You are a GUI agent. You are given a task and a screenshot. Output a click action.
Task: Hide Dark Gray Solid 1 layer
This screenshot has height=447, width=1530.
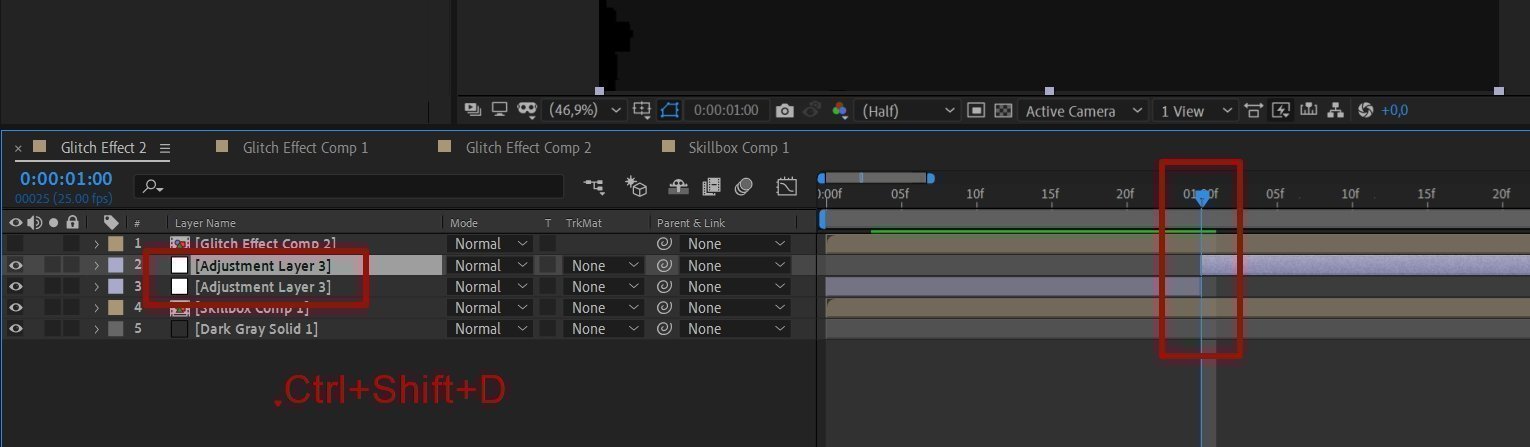point(15,328)
